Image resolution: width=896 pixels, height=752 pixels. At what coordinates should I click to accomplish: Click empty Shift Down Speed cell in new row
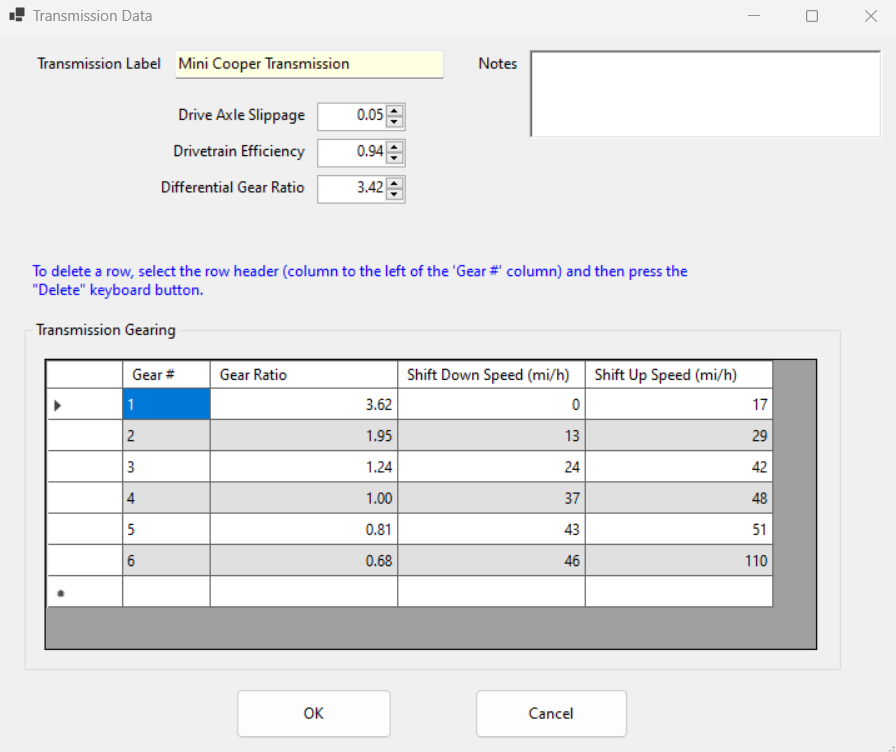pyautogui.click(x=491, y=591)
